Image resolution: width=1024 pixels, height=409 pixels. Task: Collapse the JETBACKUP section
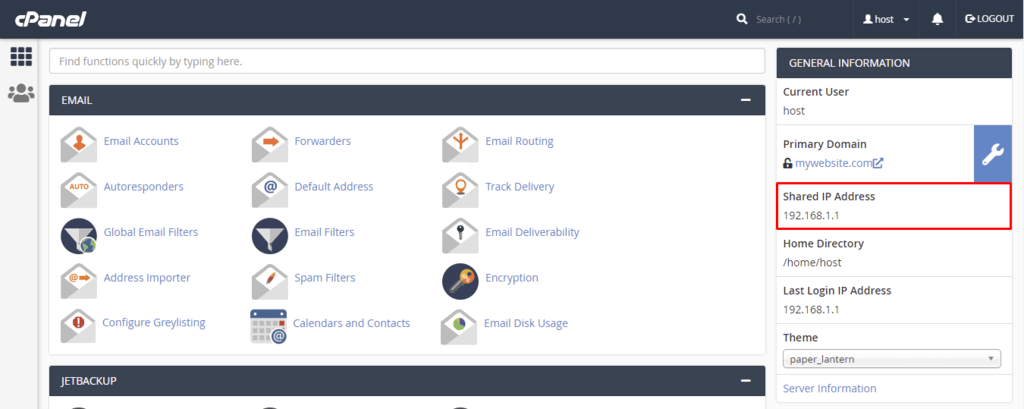click(x=745, y=381)
